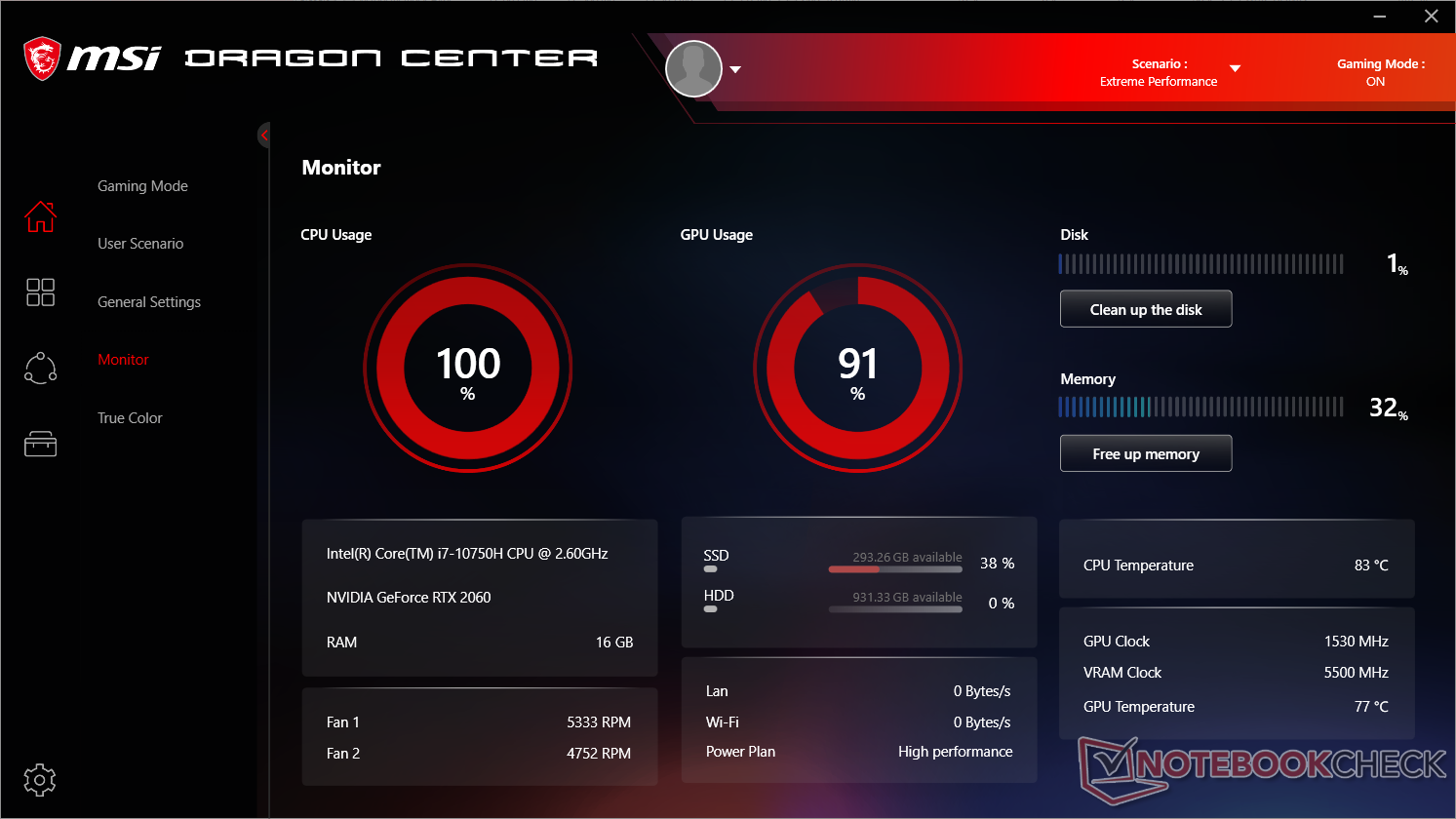Click the Fan 1 speed 5333 RPM
Screen dimensions: 1456x819
pos(599,722)
